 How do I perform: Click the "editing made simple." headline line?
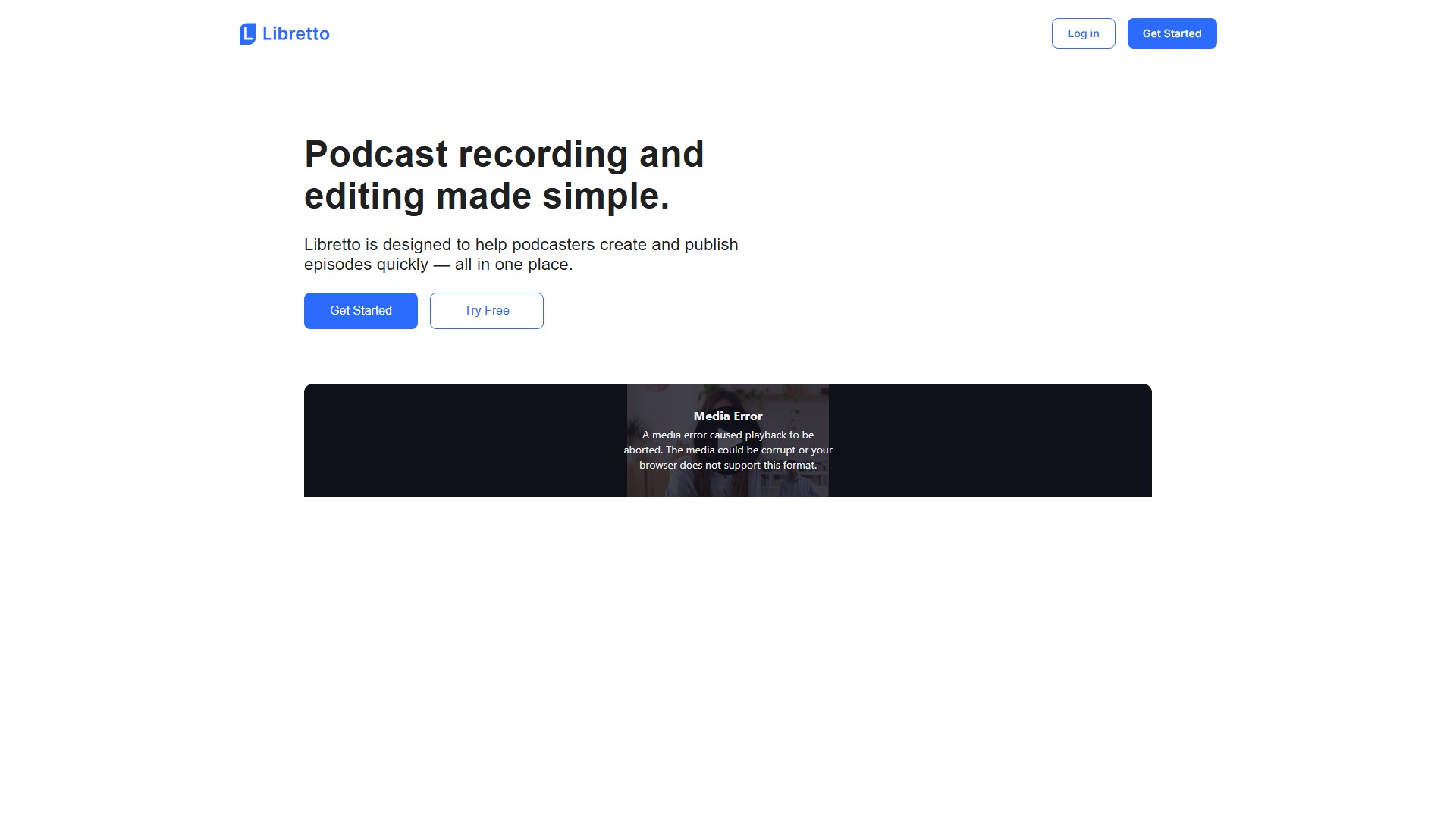tap(487, 196)
